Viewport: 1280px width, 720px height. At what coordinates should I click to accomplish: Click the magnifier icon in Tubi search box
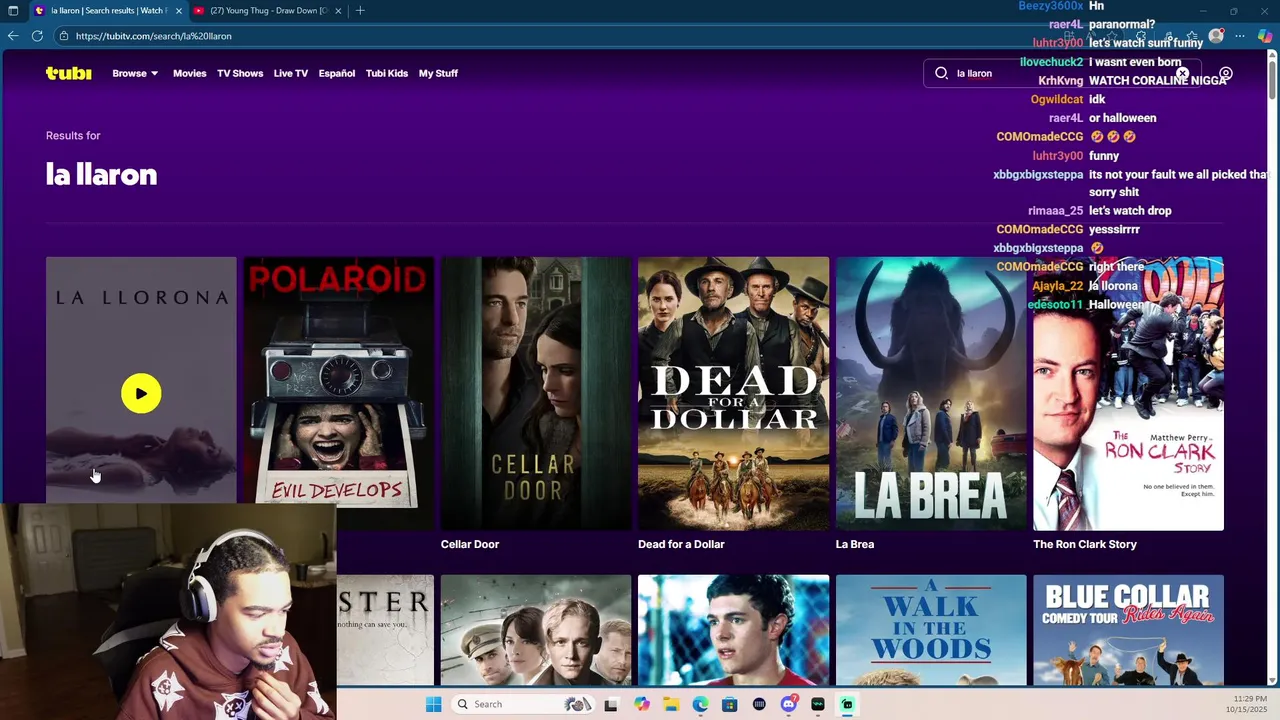click(x=941, y=73)
